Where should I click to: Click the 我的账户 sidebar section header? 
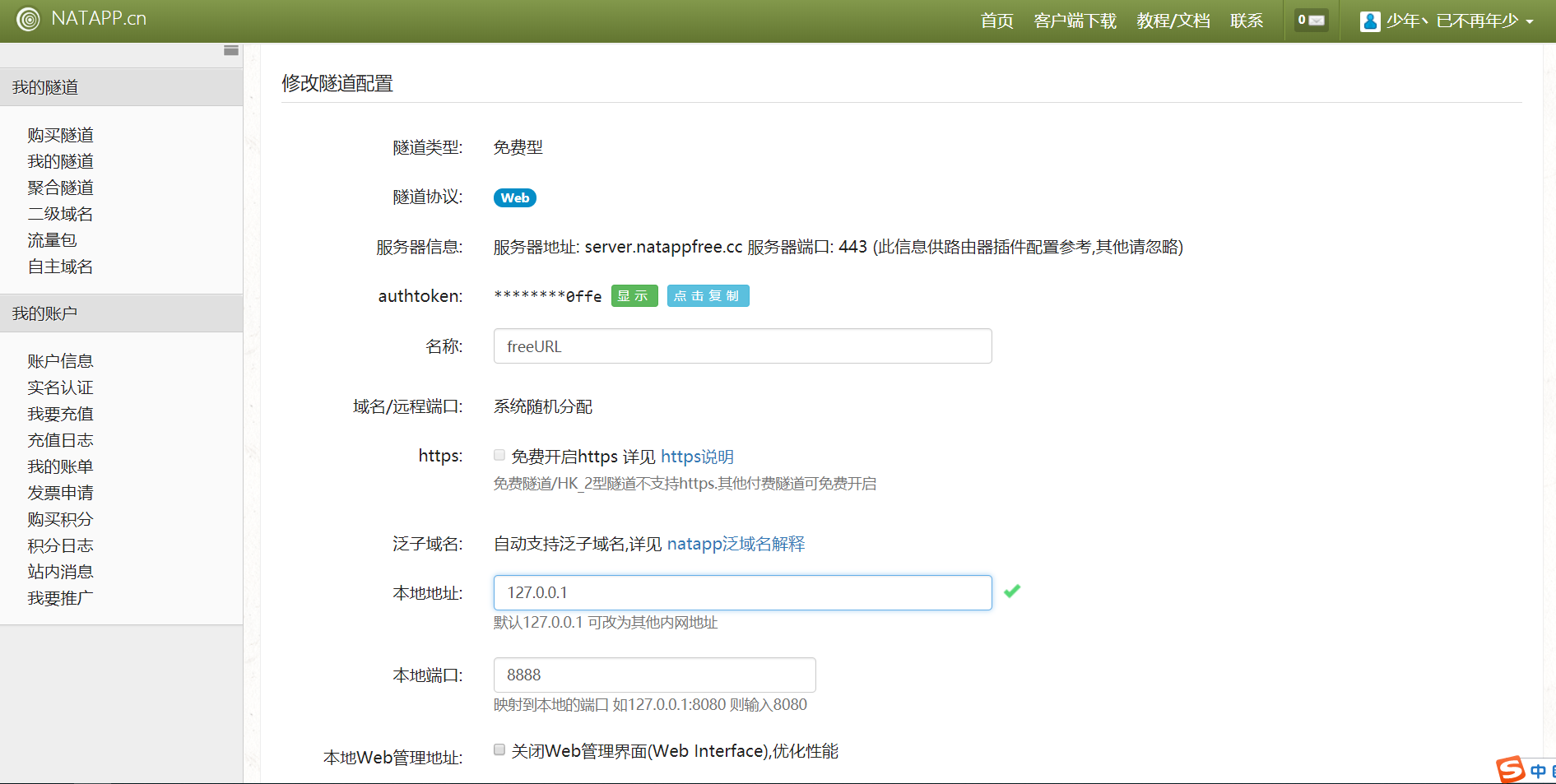tap(121, 313)
